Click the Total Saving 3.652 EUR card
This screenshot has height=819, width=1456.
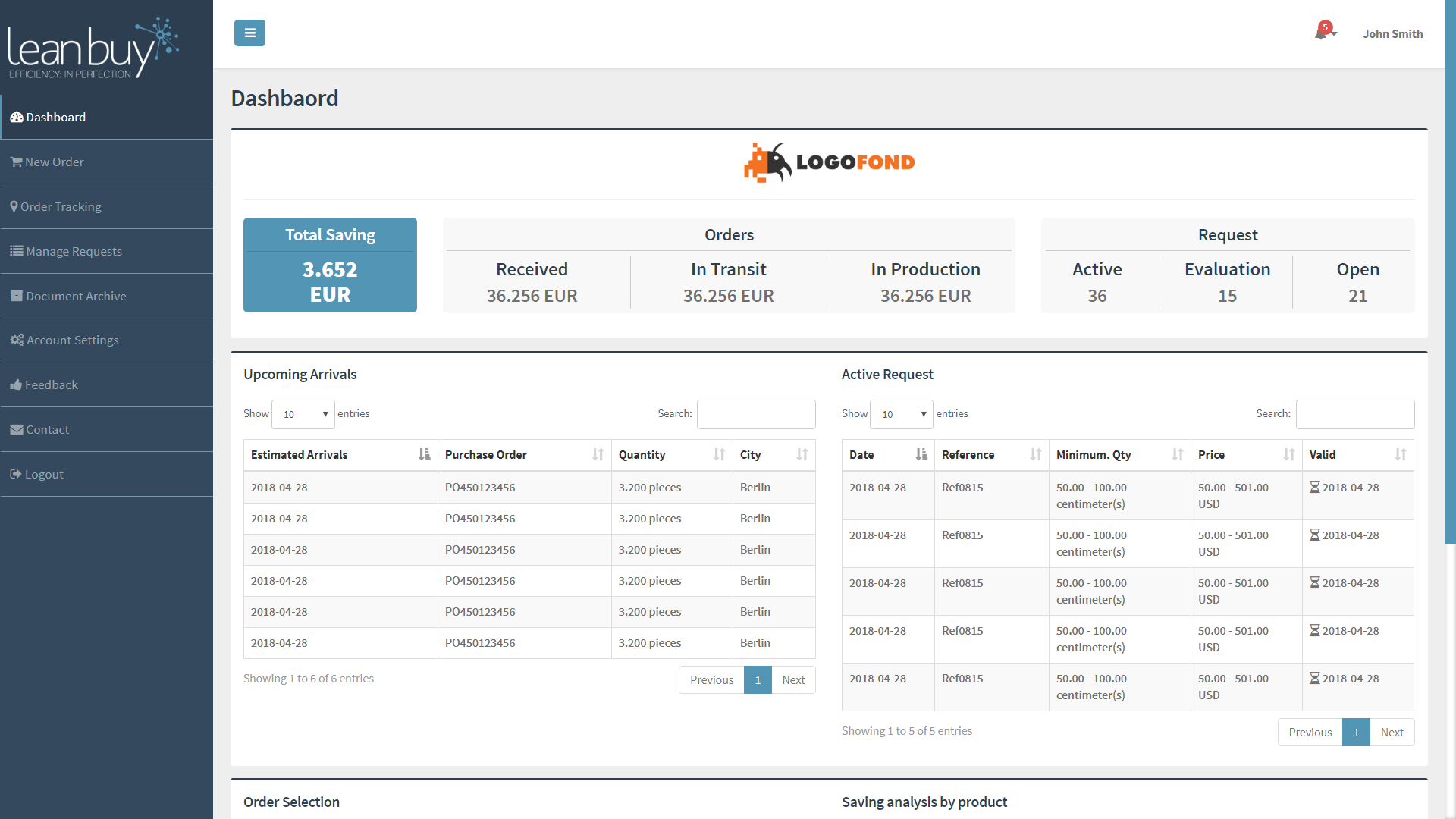click(330, 265)
